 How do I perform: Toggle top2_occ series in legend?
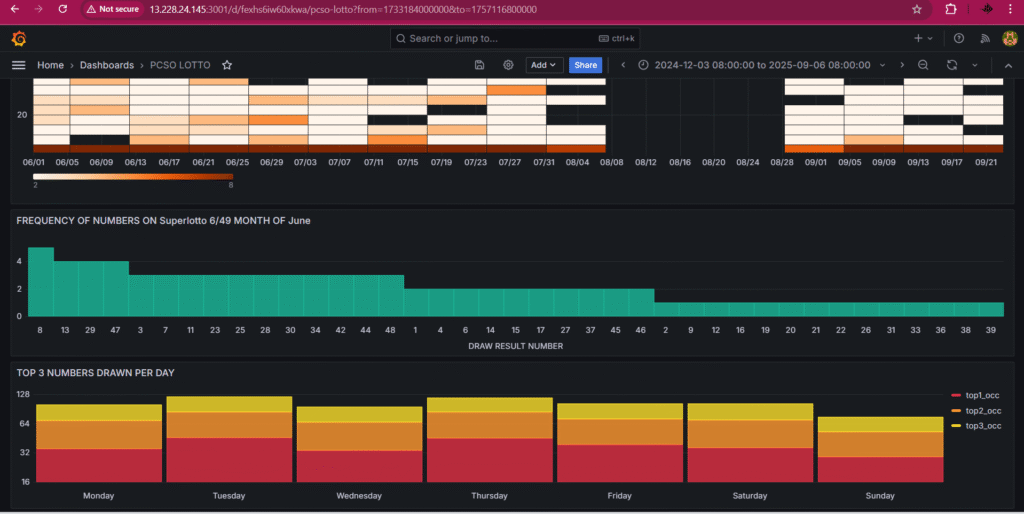click(x=982, y=411)
